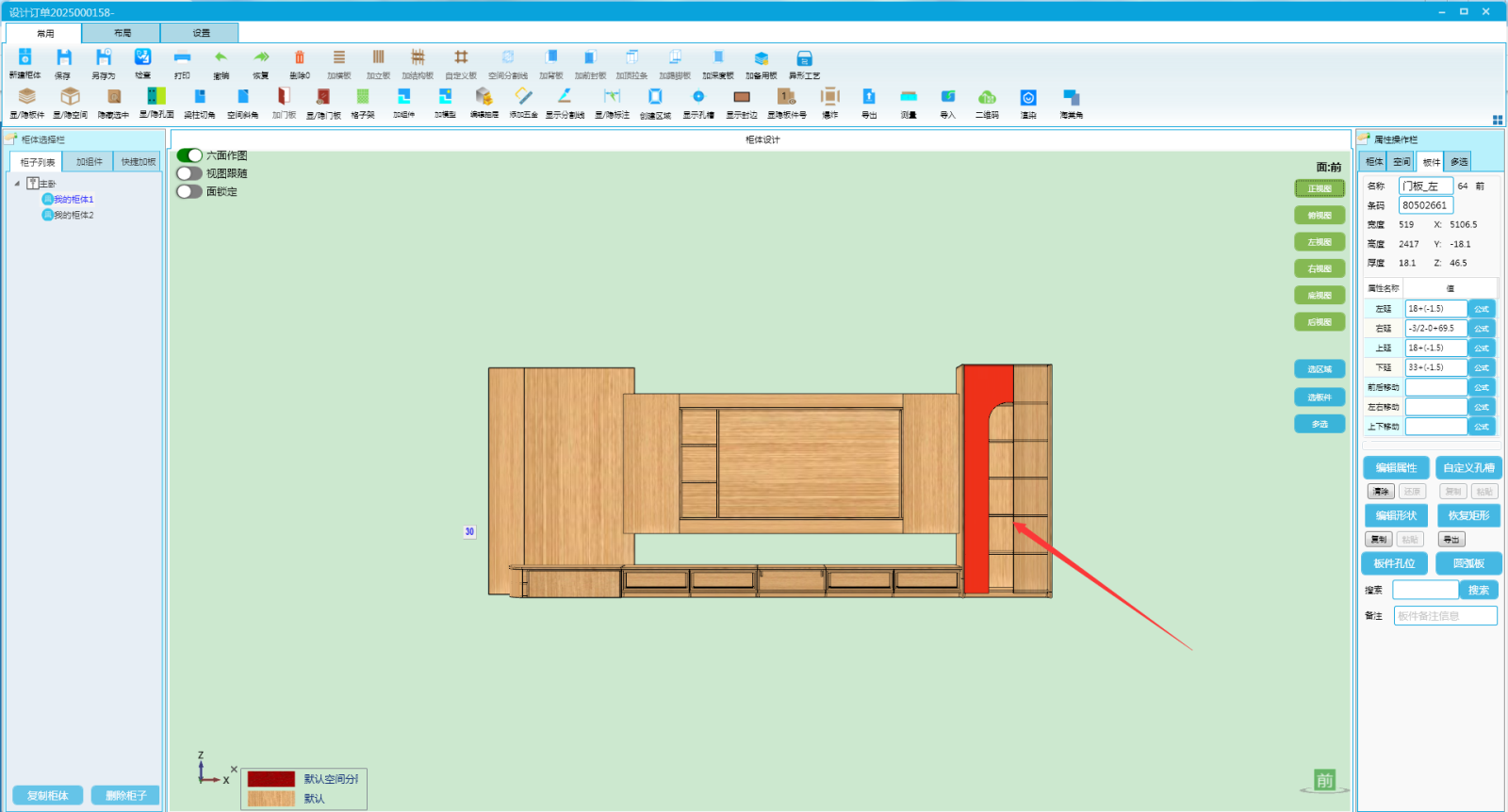This screenshot has width=1508, height=812.
Task: Click the 新建柜体 new cabinet icon
Action: pyautogui.click(x=25, y=57)
